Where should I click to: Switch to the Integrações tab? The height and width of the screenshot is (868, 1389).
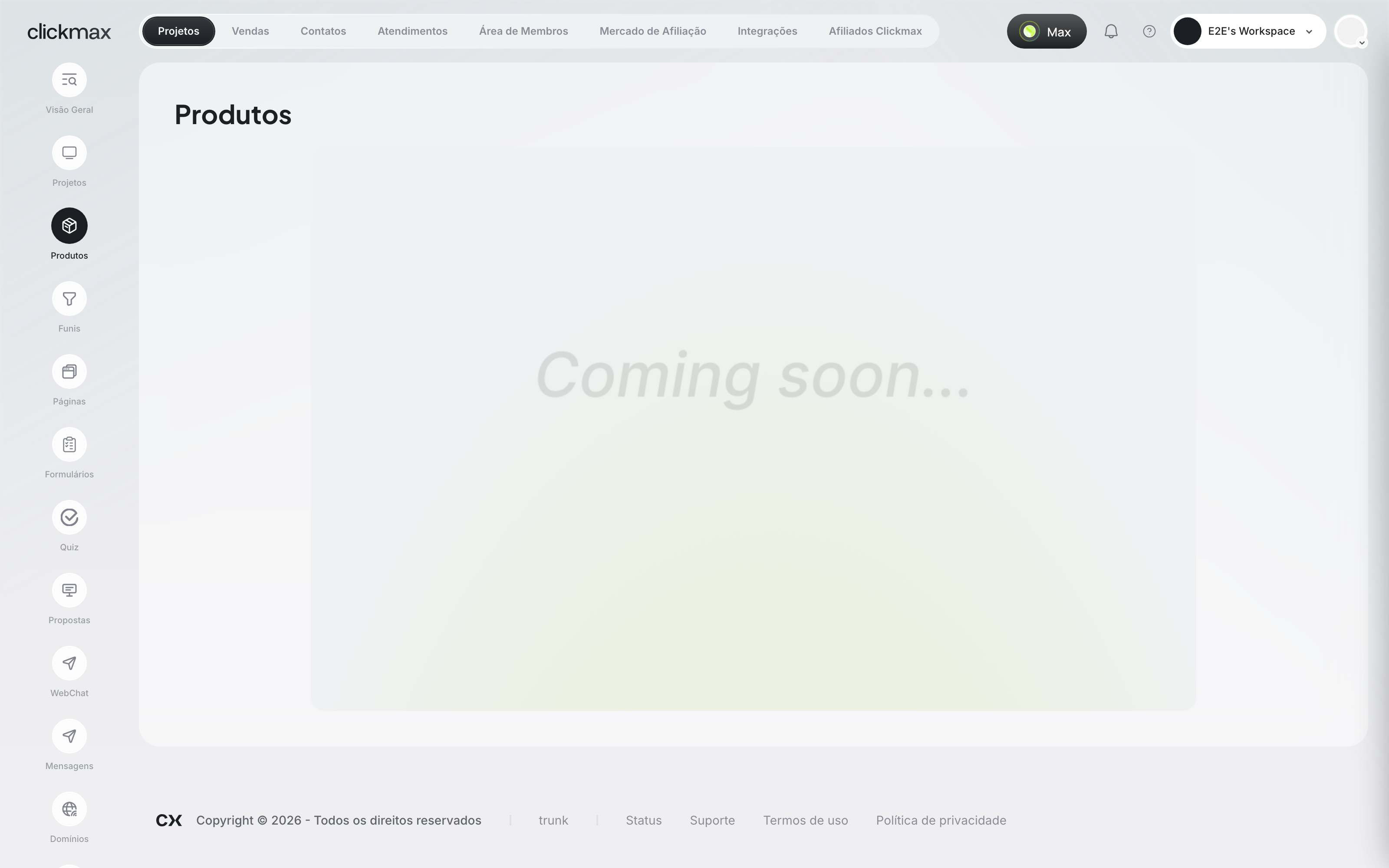(767, 31)
